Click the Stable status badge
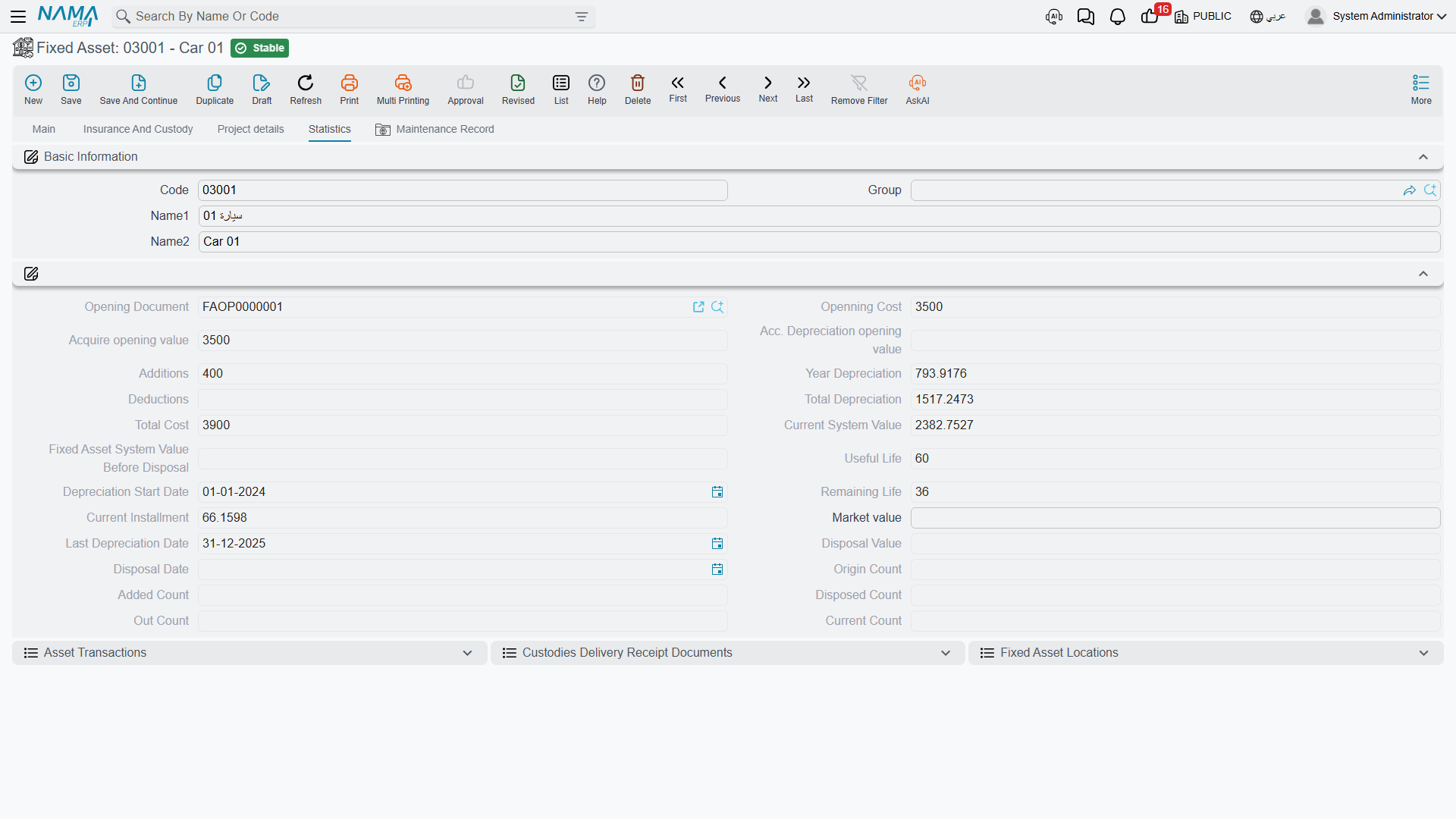Viewport: 1456px width, 819px height. click(260, 49)
